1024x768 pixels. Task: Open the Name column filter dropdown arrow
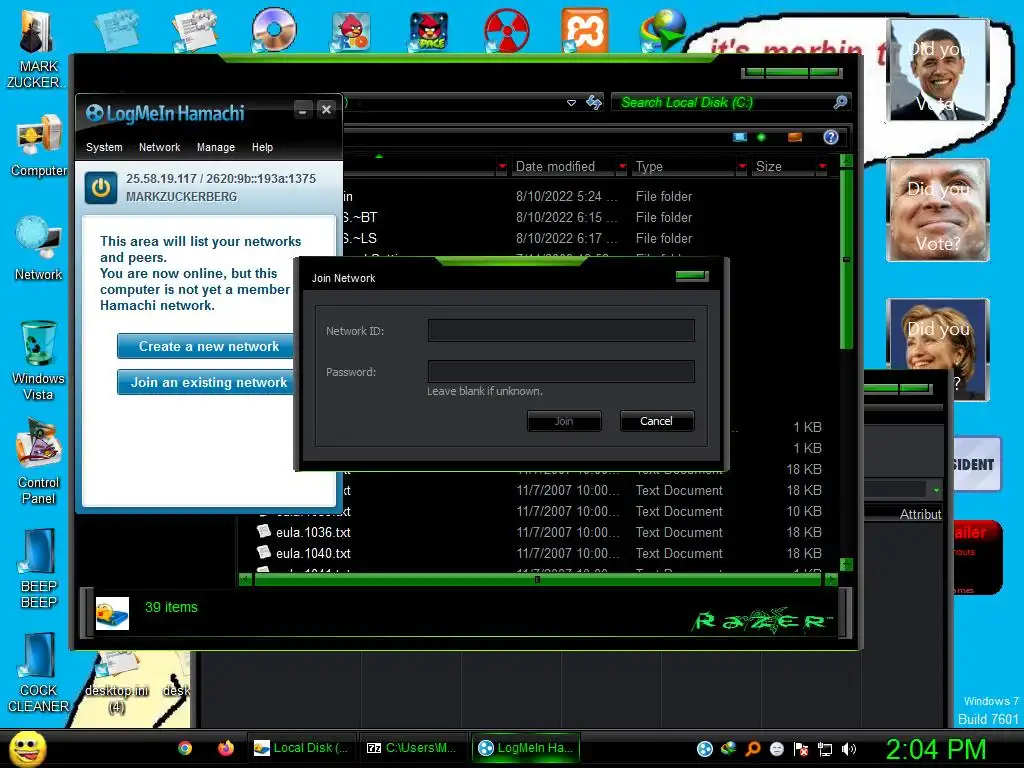click(502, 167)
